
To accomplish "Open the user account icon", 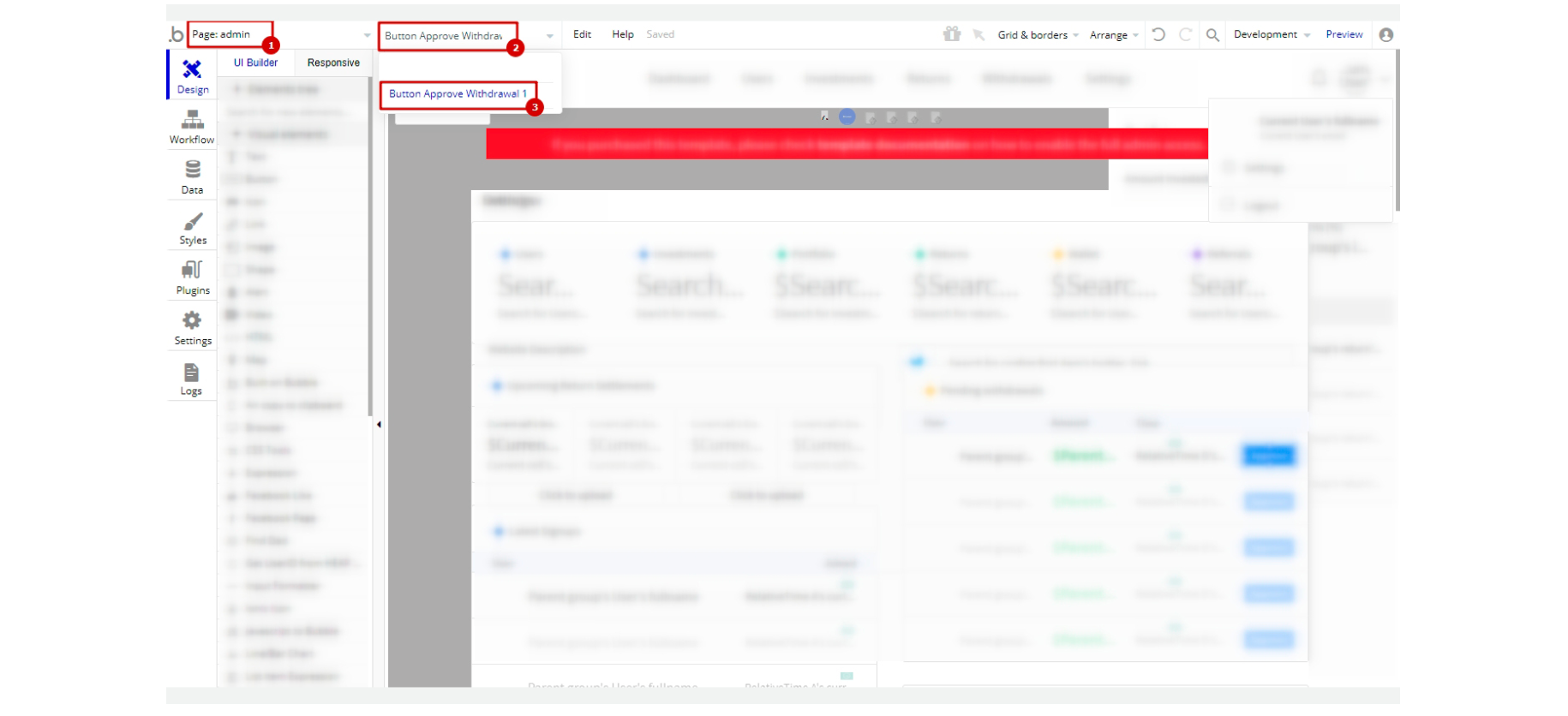I will [1385, 35].
